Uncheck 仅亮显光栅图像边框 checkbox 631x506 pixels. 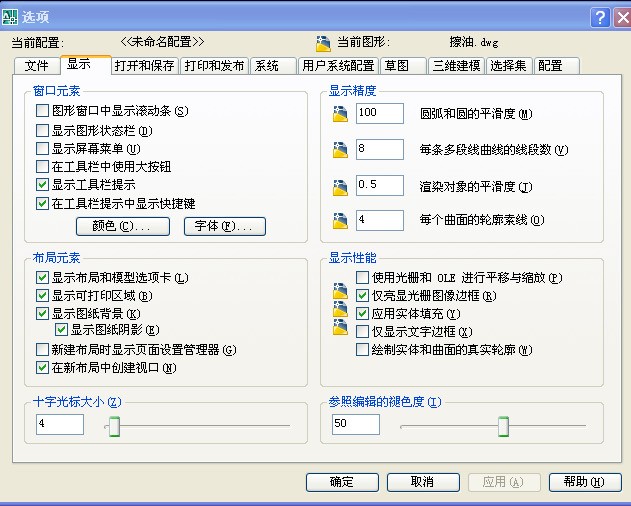coord(363,296)
